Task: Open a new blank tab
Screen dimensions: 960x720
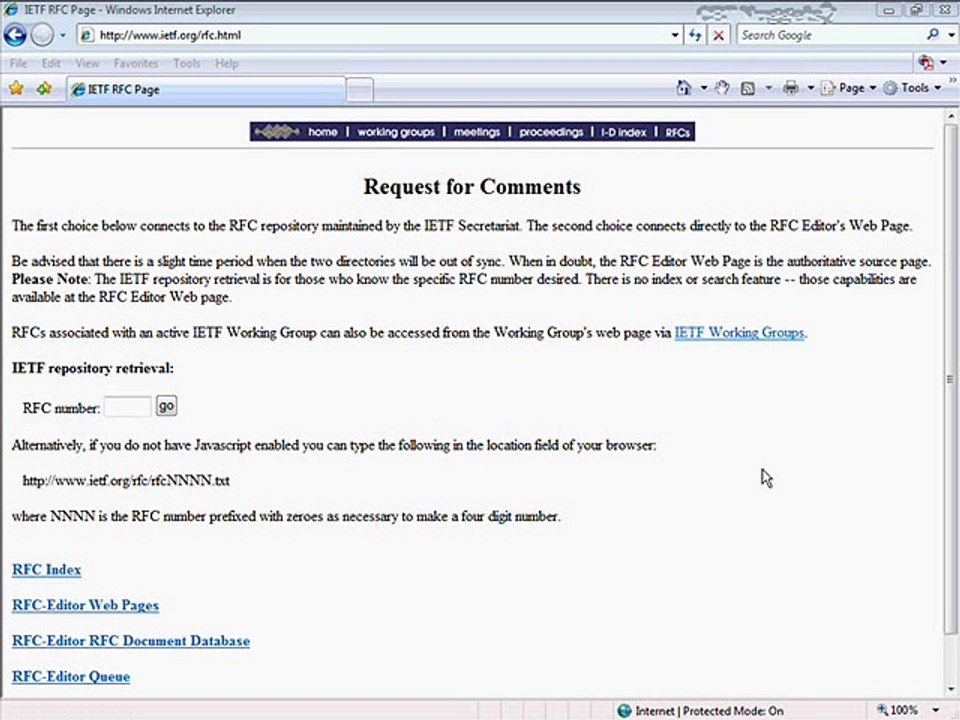Action: (x=360, y=90)
